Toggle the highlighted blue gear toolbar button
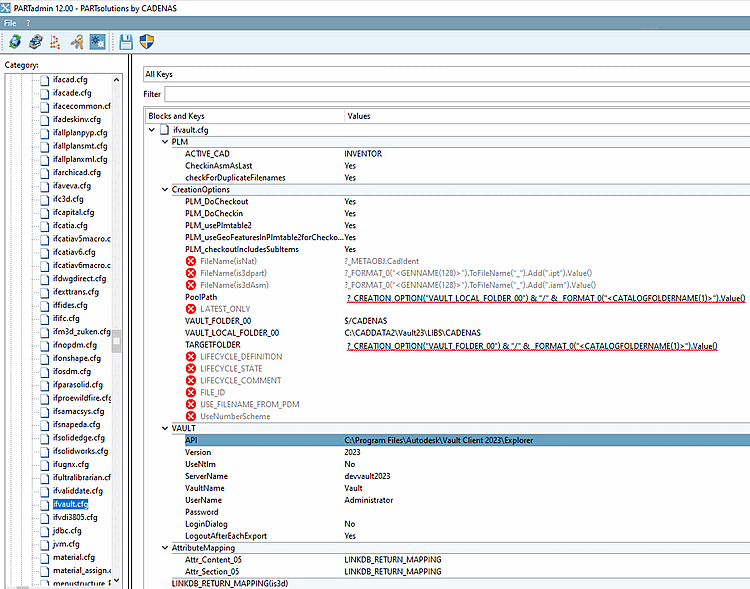This screenshot has width=750, height=589. [x=97, y=42]
